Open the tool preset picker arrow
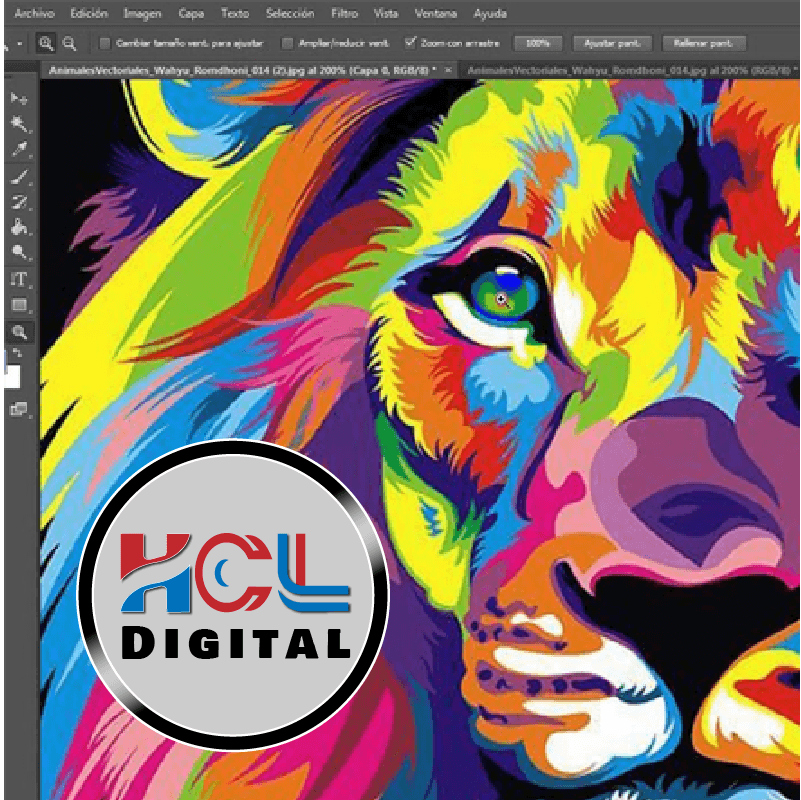The height and width of the screenshot is (800, 801). pos(19,44)
